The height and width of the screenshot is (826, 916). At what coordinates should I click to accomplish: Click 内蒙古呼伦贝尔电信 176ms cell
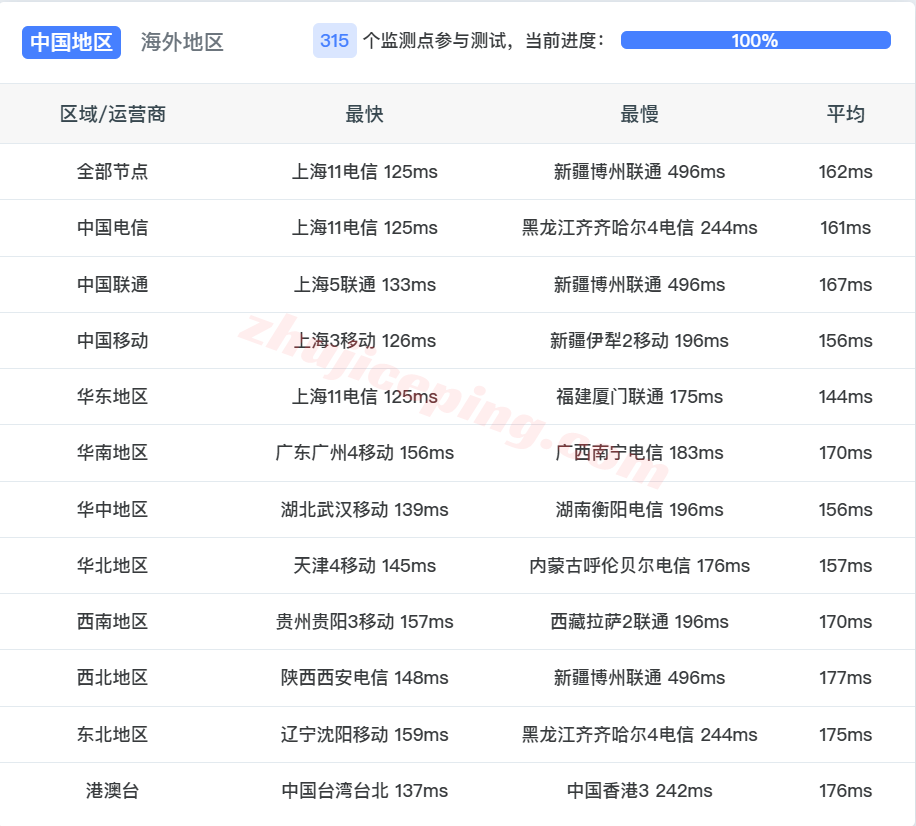point(639,565)
